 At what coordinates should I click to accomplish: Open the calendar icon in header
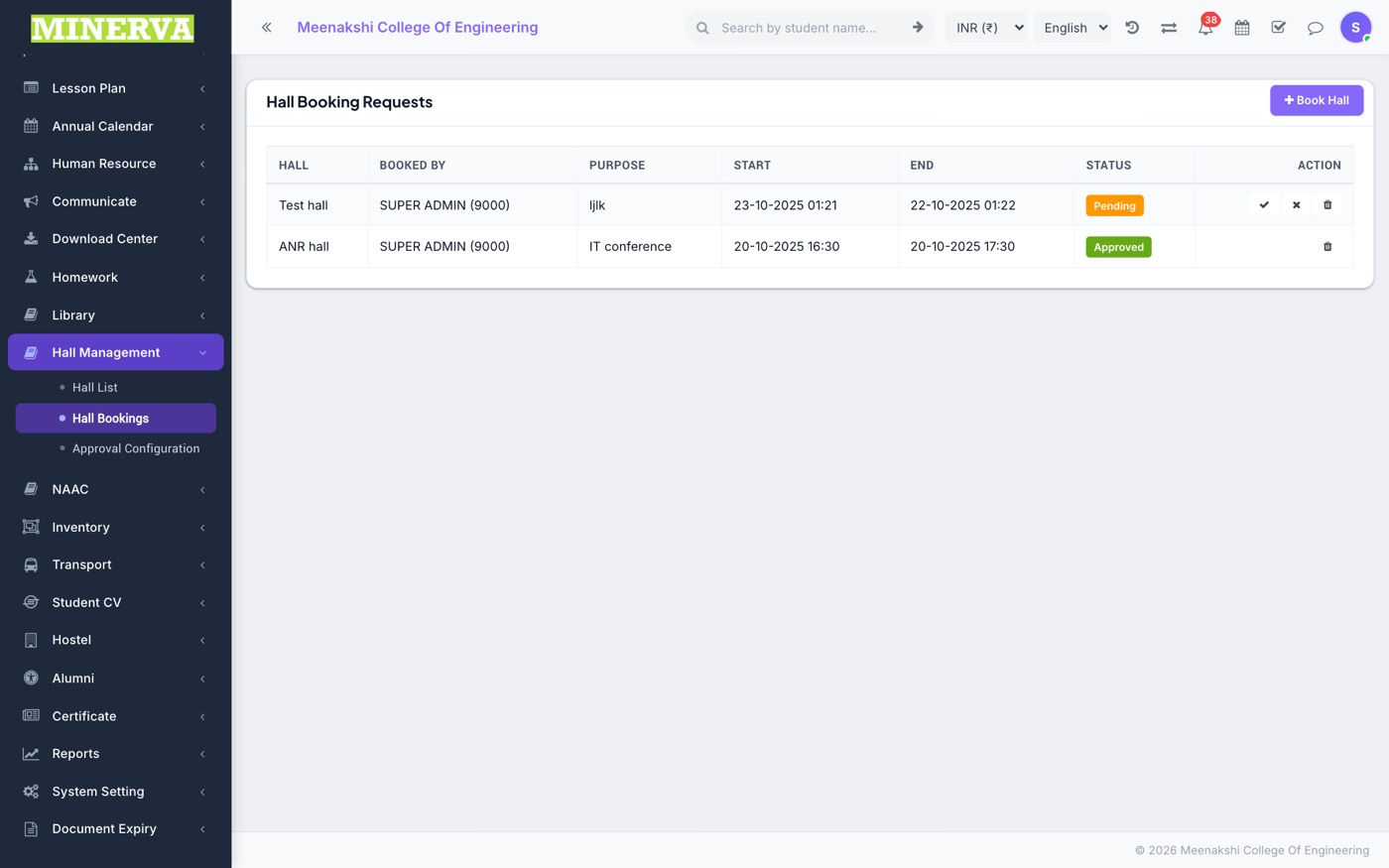tap(1242, 28)
